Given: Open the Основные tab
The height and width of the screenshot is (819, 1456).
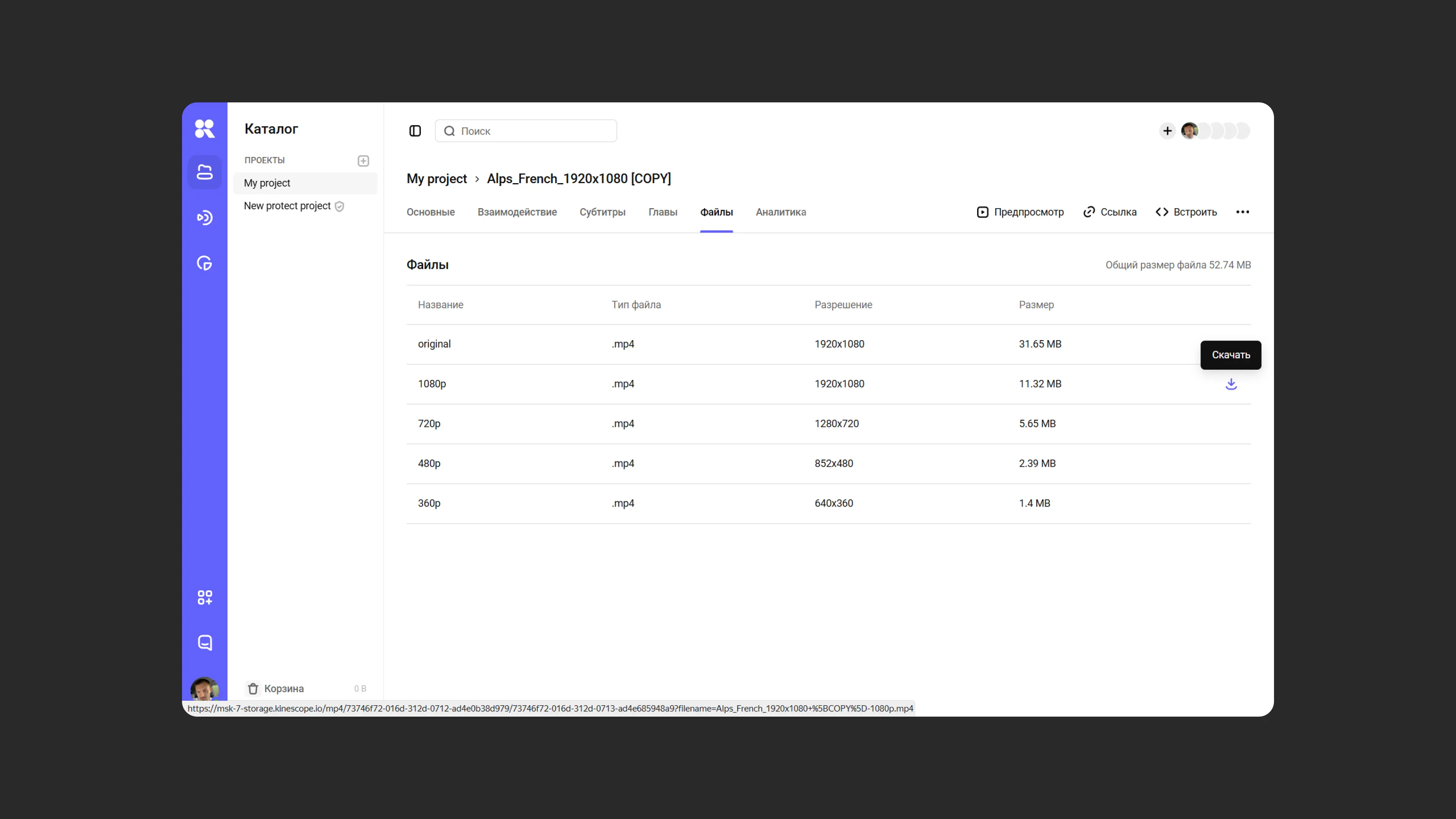Looking at the screenshot, I should pyautogui.click(x=430, y=212).
